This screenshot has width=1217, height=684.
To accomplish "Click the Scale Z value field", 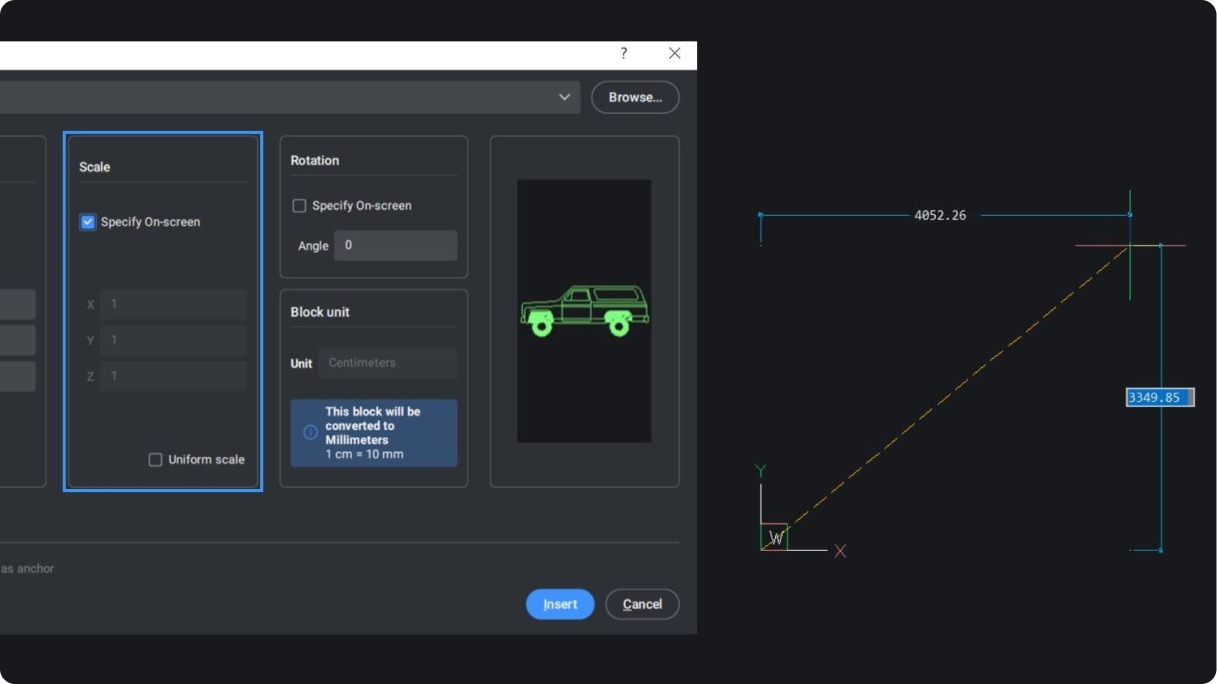I will pos(173,376).
